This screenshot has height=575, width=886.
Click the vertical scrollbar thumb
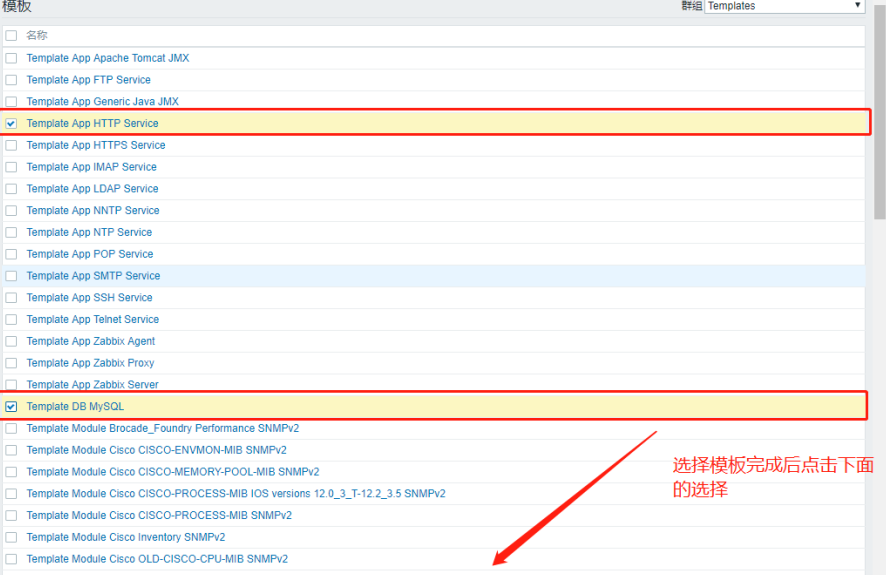[880, 113]
